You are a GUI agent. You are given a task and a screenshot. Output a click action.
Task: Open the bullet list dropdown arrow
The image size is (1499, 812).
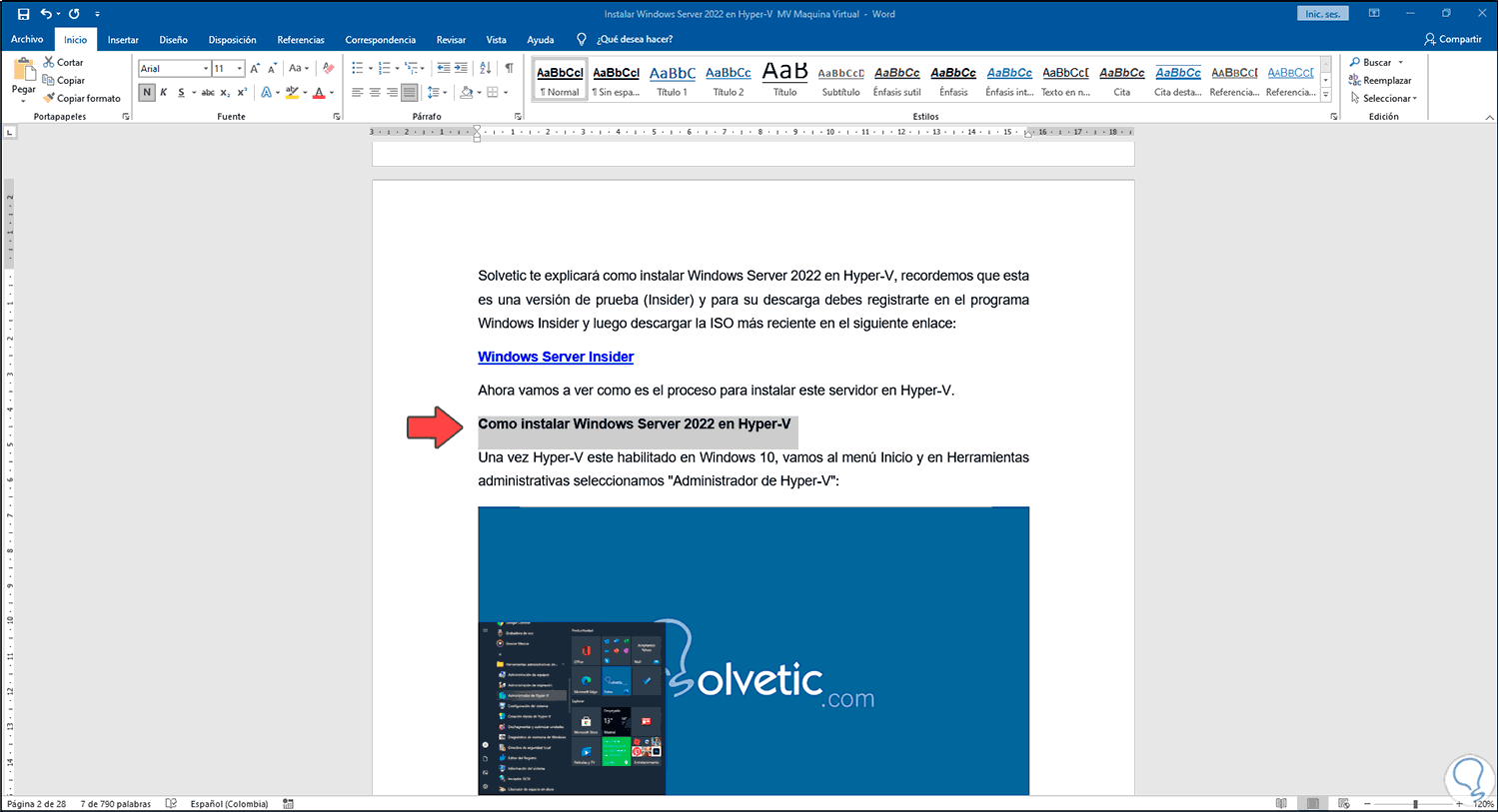(x=371, y=68)
